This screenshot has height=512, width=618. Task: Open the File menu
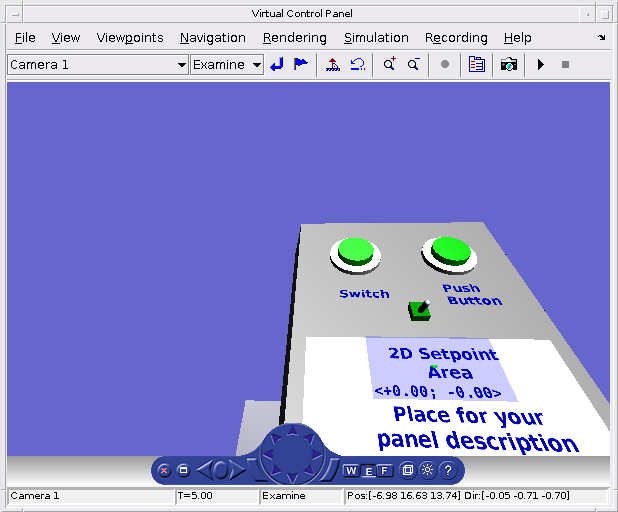click(x=25, y=38)
